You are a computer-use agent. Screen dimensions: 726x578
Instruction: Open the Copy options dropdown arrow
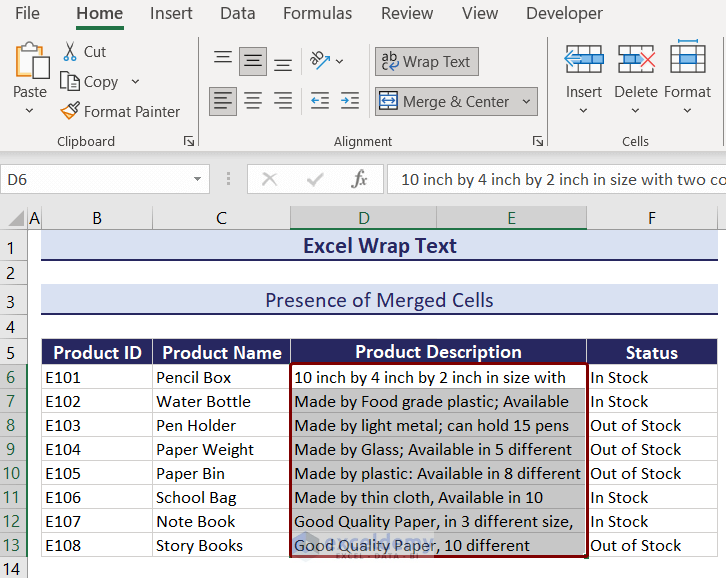[x=135, y=82]
